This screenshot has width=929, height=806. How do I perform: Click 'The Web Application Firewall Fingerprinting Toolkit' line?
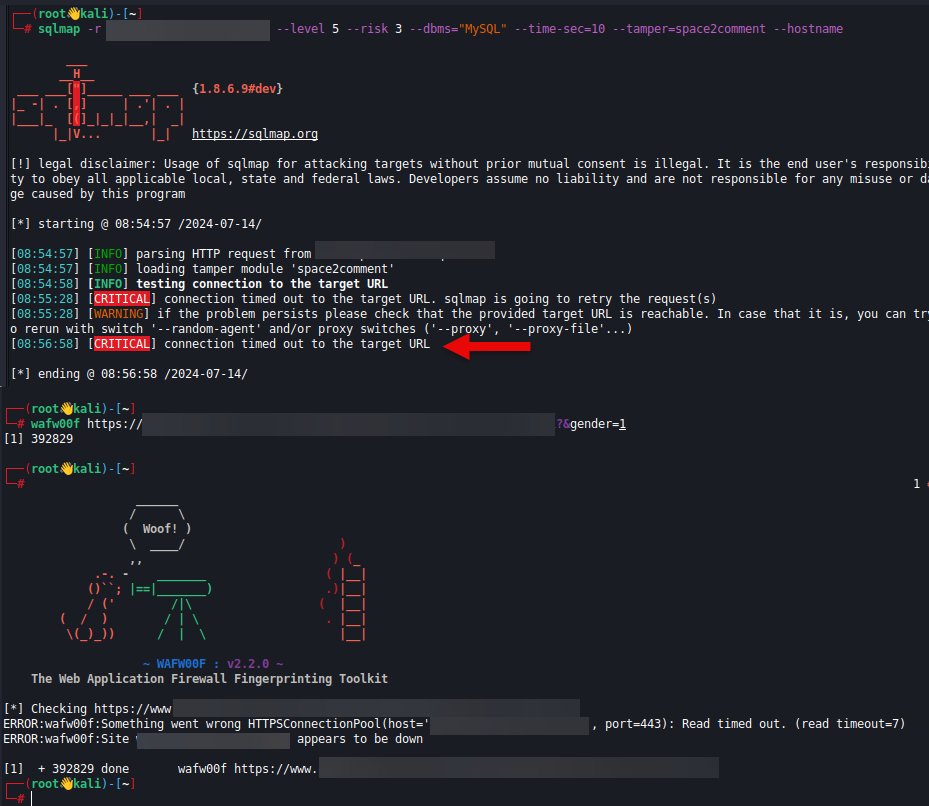click(x=209, y=679)
